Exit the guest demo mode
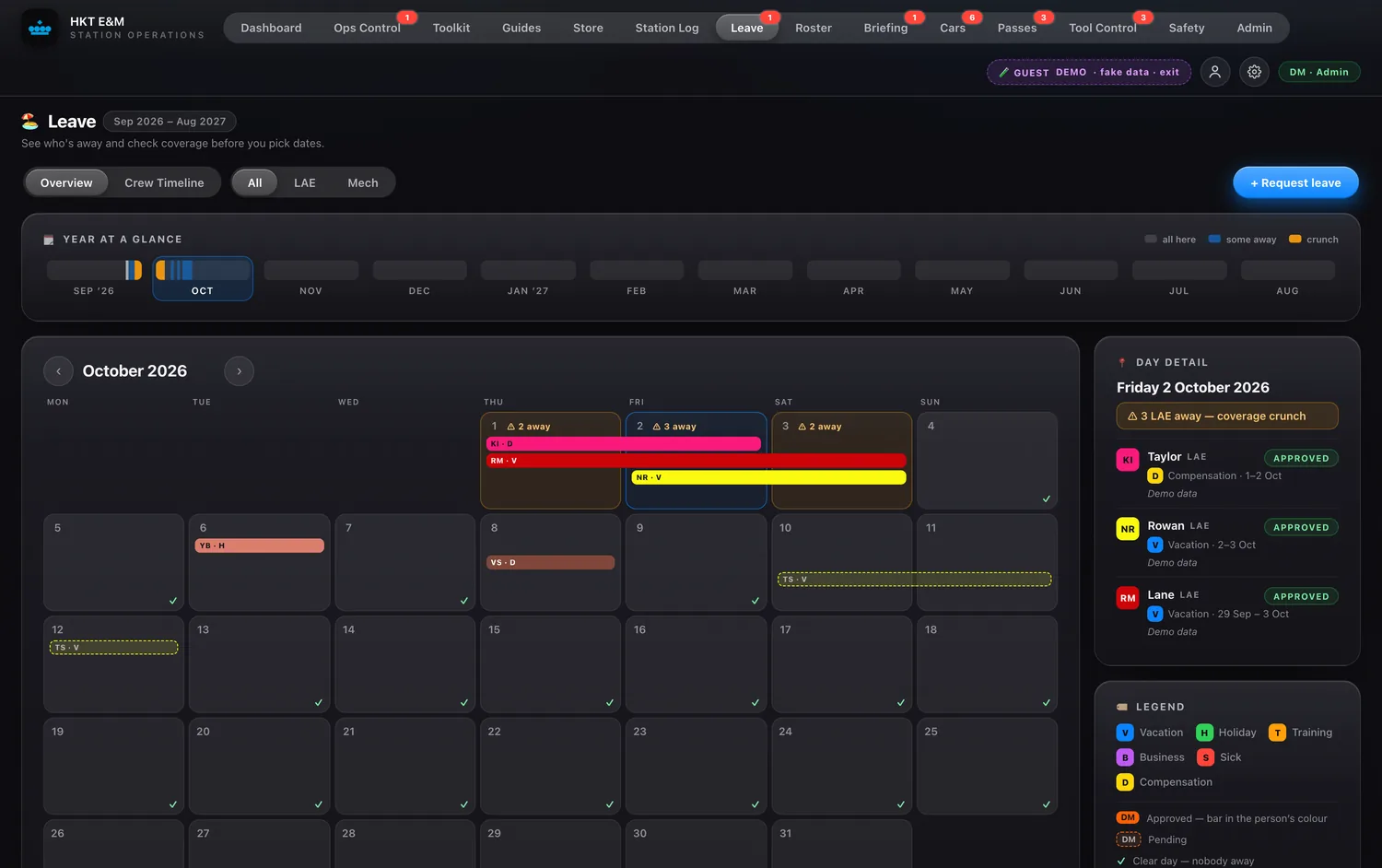 1089,72
